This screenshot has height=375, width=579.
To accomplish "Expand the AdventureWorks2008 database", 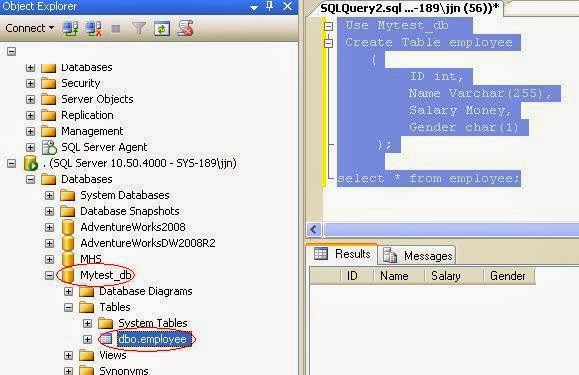I will (x=49, y=227).
